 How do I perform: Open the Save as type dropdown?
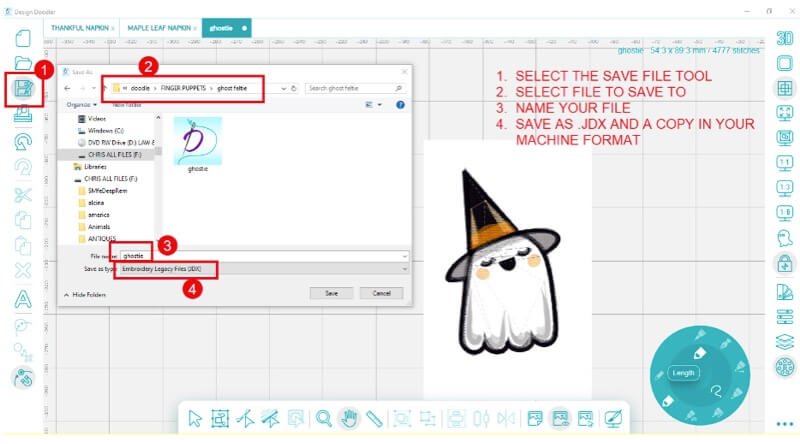click(264, 269)
